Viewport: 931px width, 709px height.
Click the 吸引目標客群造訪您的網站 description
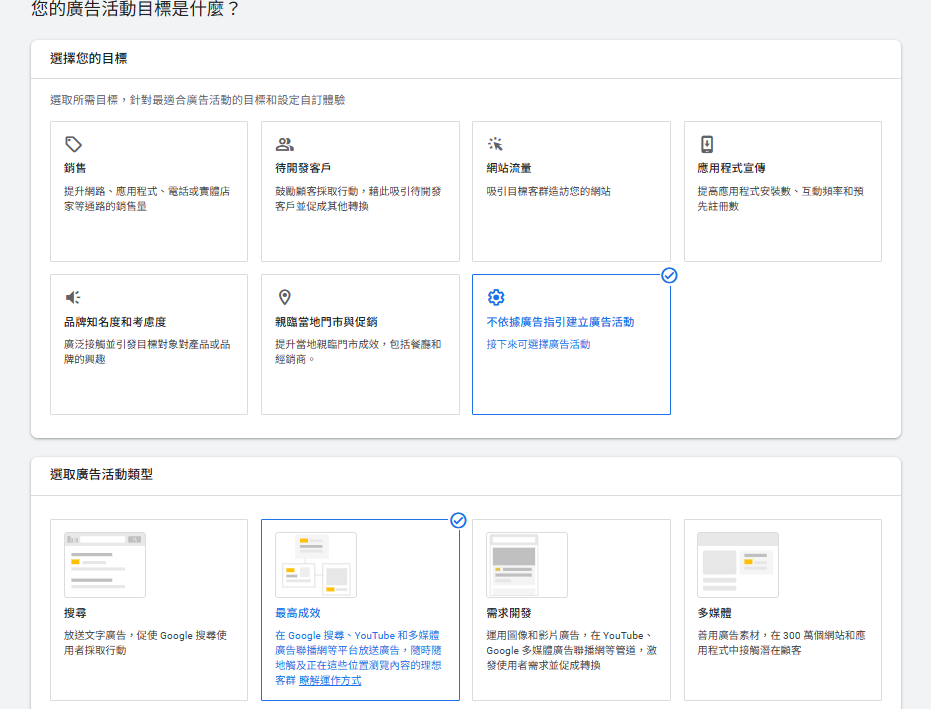pos(549,191)
